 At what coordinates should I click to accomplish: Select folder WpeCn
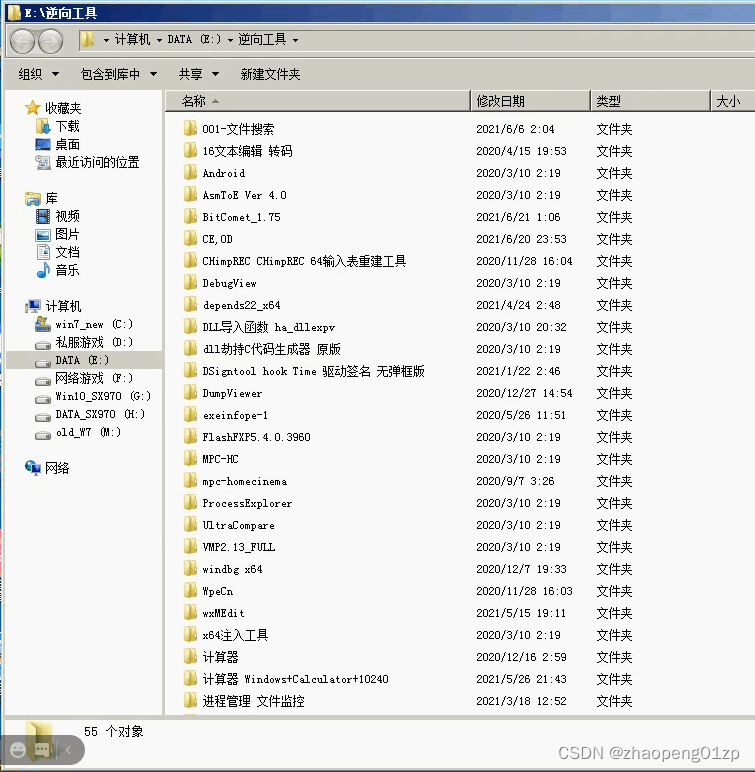coord(217,591)
